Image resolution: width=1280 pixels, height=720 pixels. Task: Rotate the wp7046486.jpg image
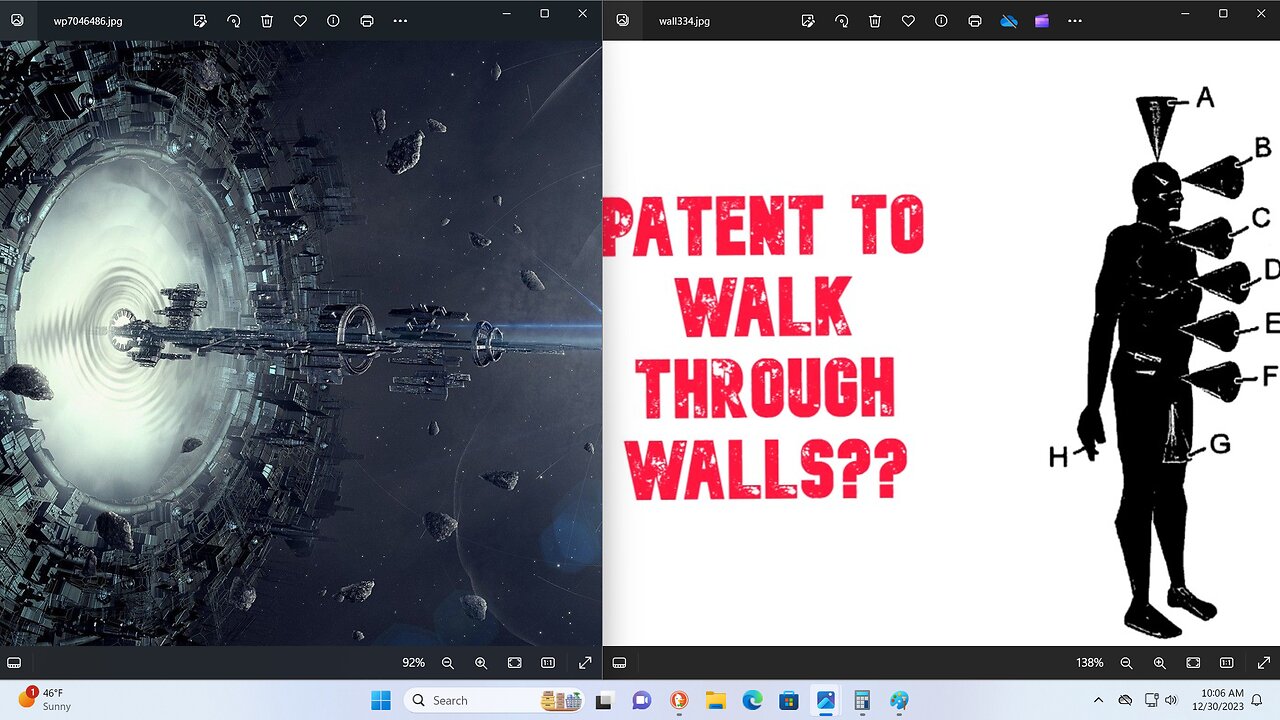coord(233,20)
